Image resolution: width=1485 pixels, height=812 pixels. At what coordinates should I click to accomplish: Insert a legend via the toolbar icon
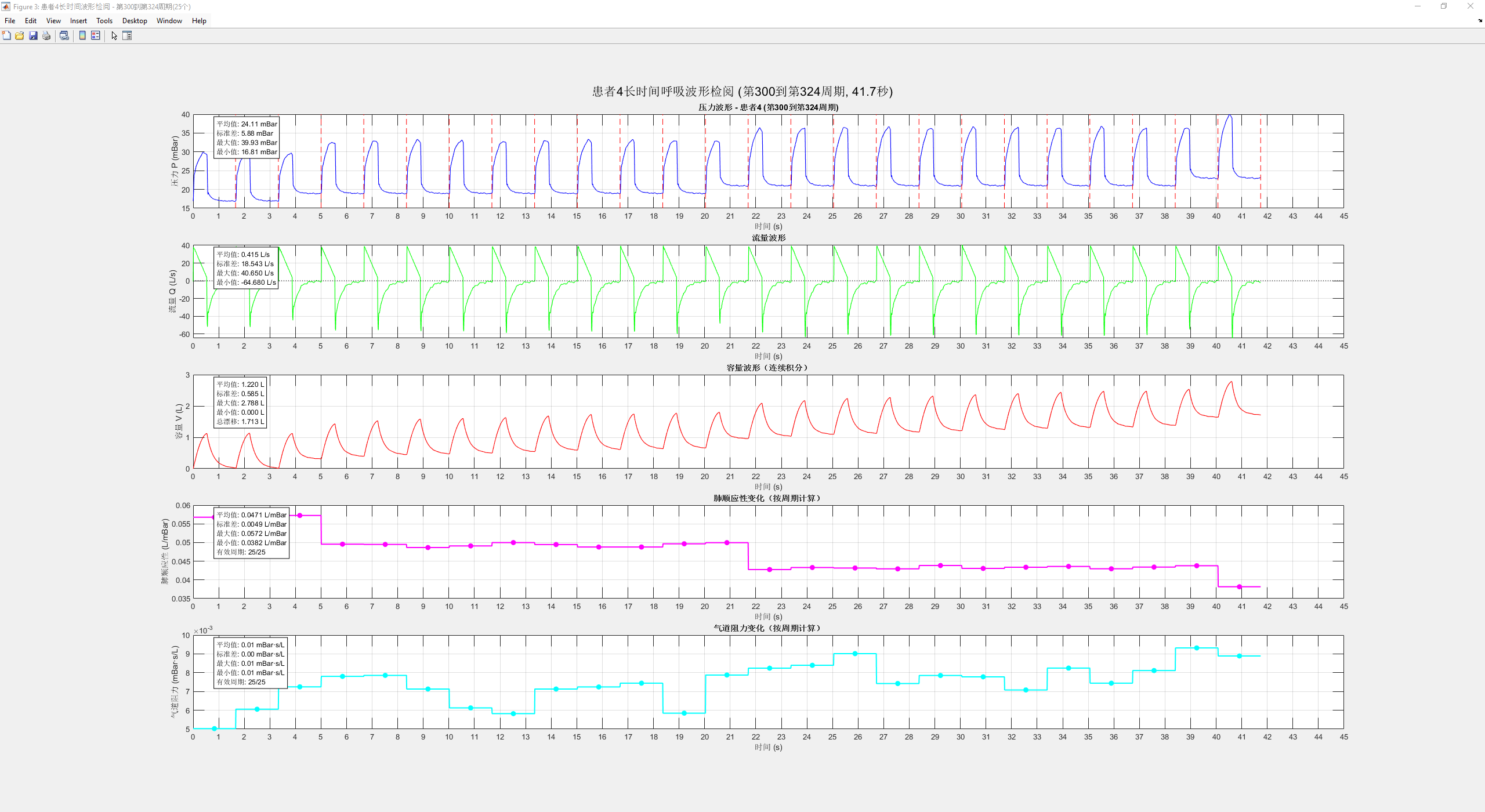tap(96, 35)
